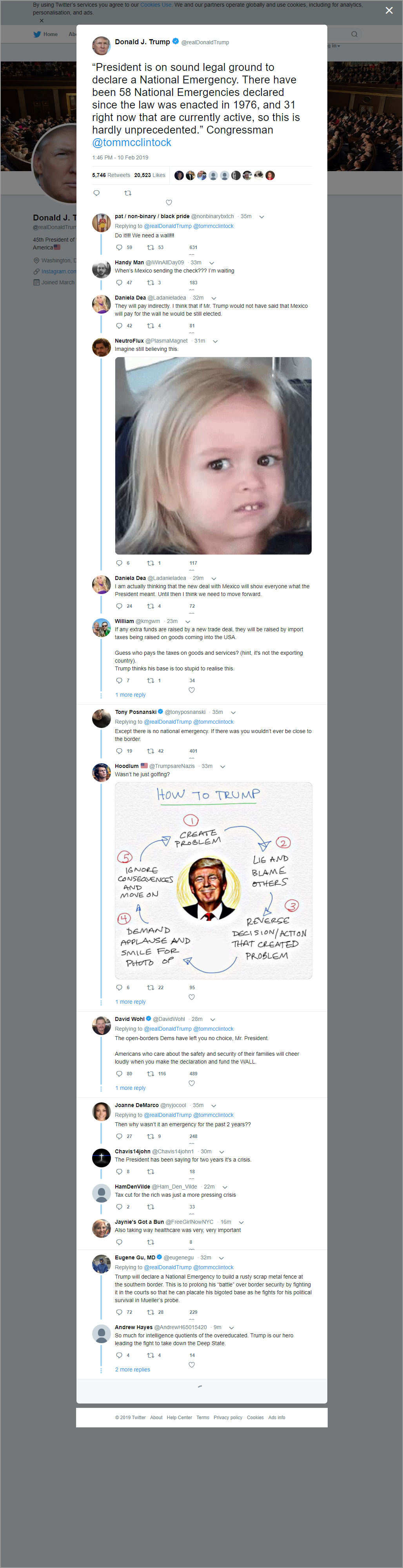Click the Twitter bird Home icon

pyautogui.click(x=37, y=34)
